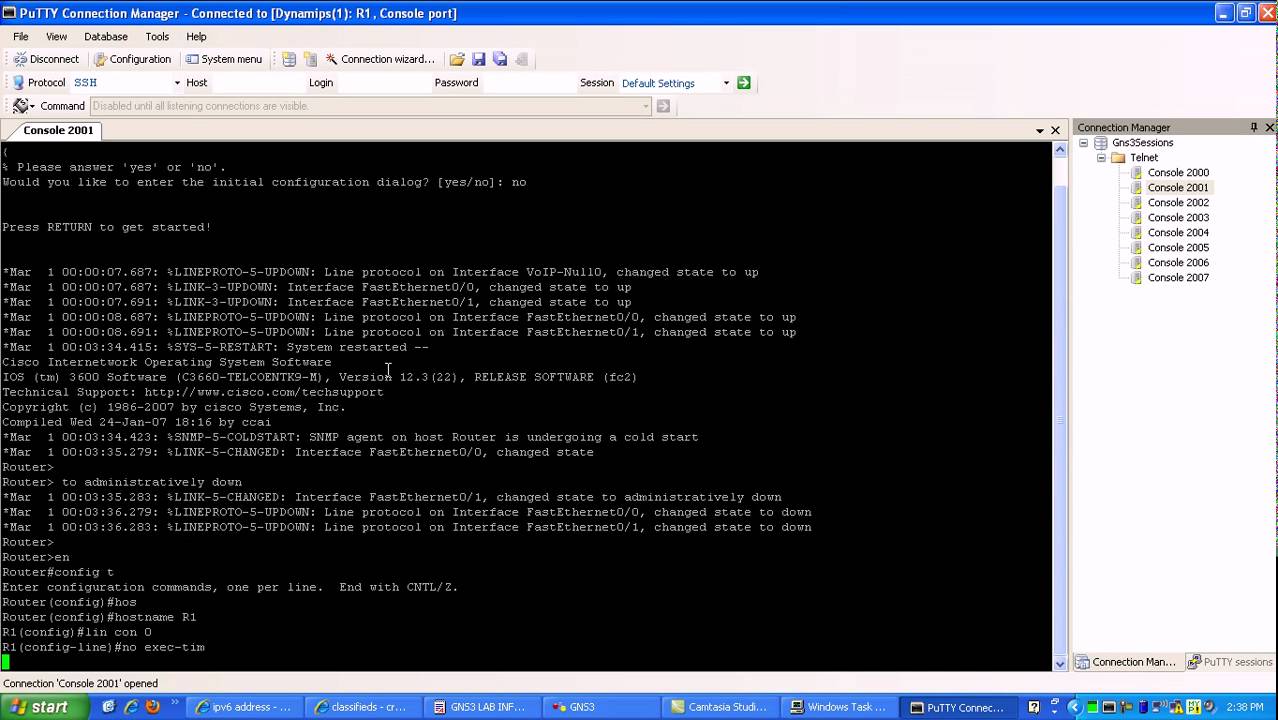The width and height of the screenshot is (1278, 720).
Task: Select Console 2002 in the tree
Action: [x=1178, y=203]
